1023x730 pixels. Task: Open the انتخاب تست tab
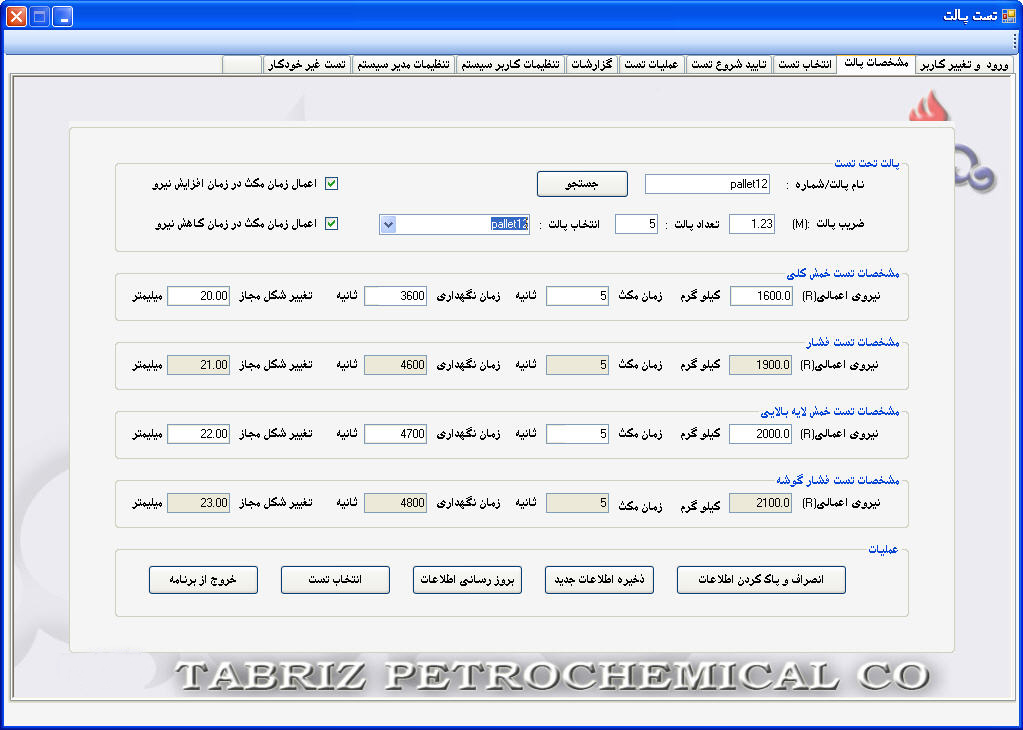point(804,64)
